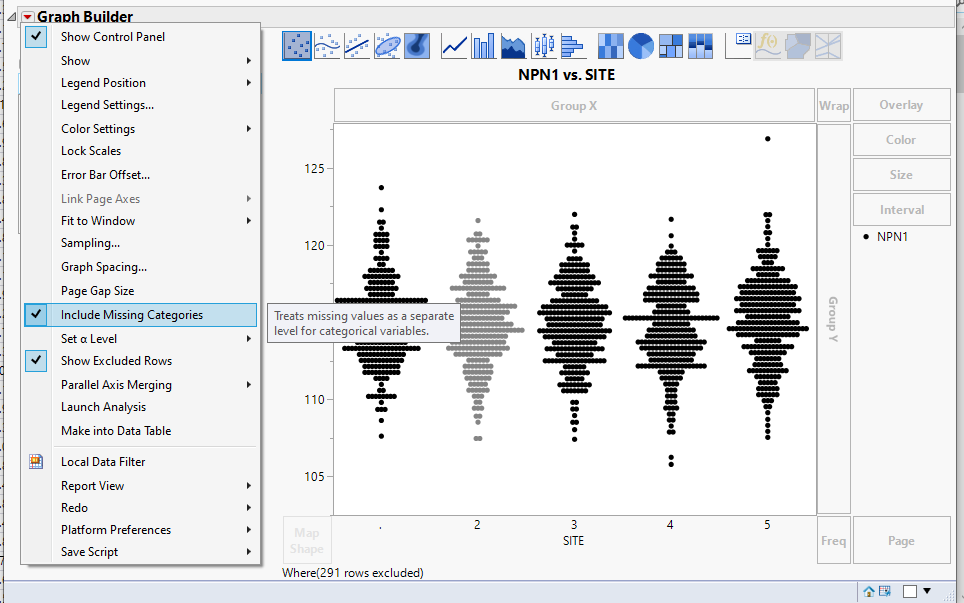Expand the Set α Level submenu

(x=141, y=339)
